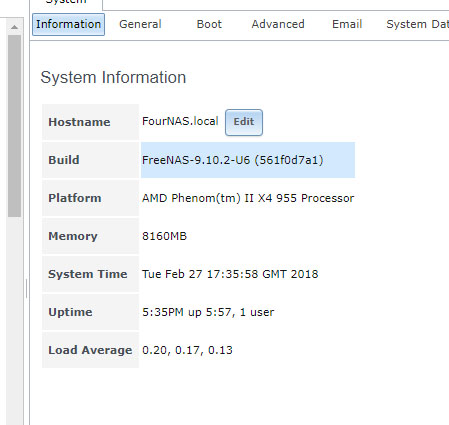
Task: Click the 8160MB memory value
Action: coord(164,236)
